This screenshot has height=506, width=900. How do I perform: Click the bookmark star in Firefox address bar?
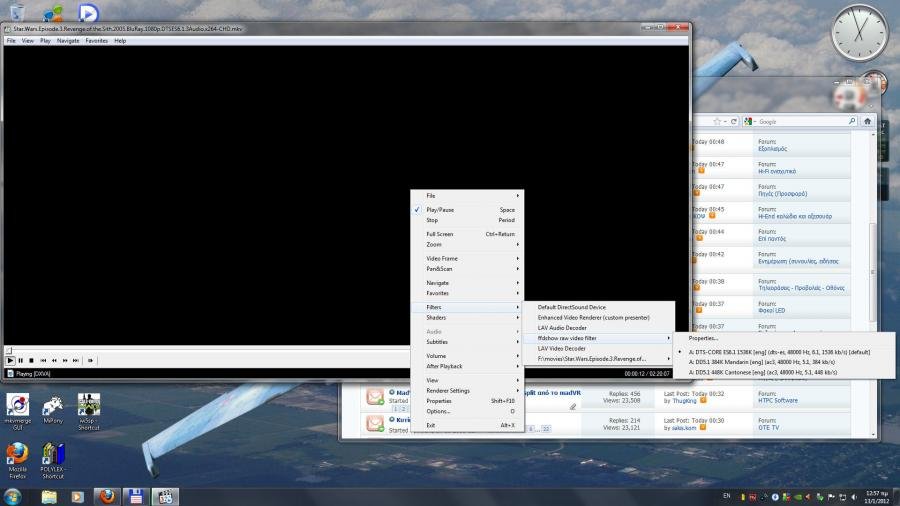click(717, 122)
